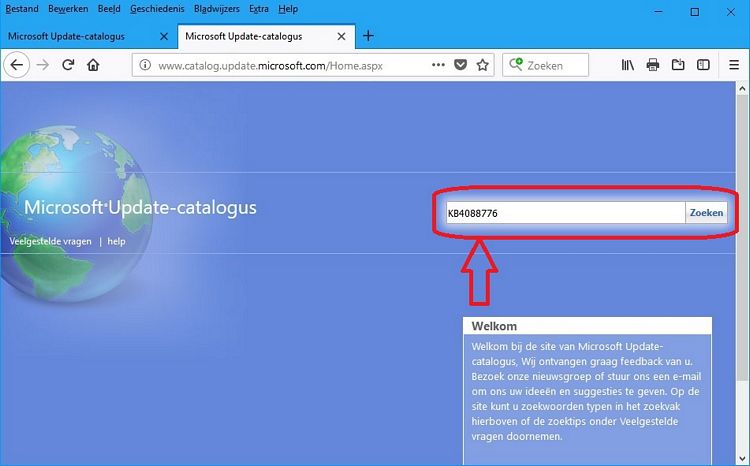Open the Firefox hamburger menu

tap(734, 65)
